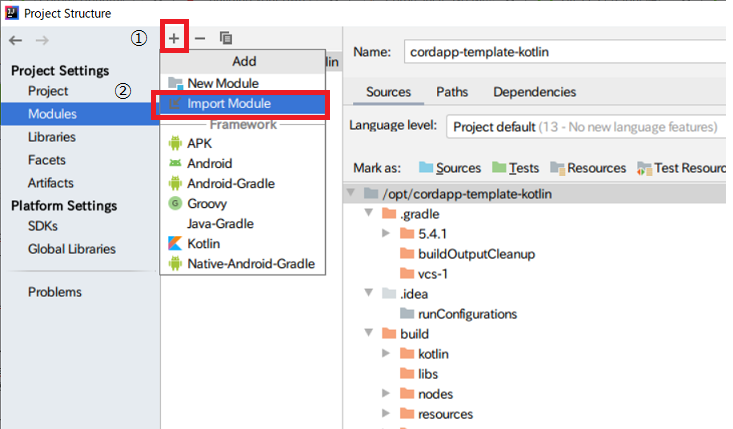Viewport: 733px width, 429px height.
Task: Open the Language level dropdown
Action: point(586,127)
